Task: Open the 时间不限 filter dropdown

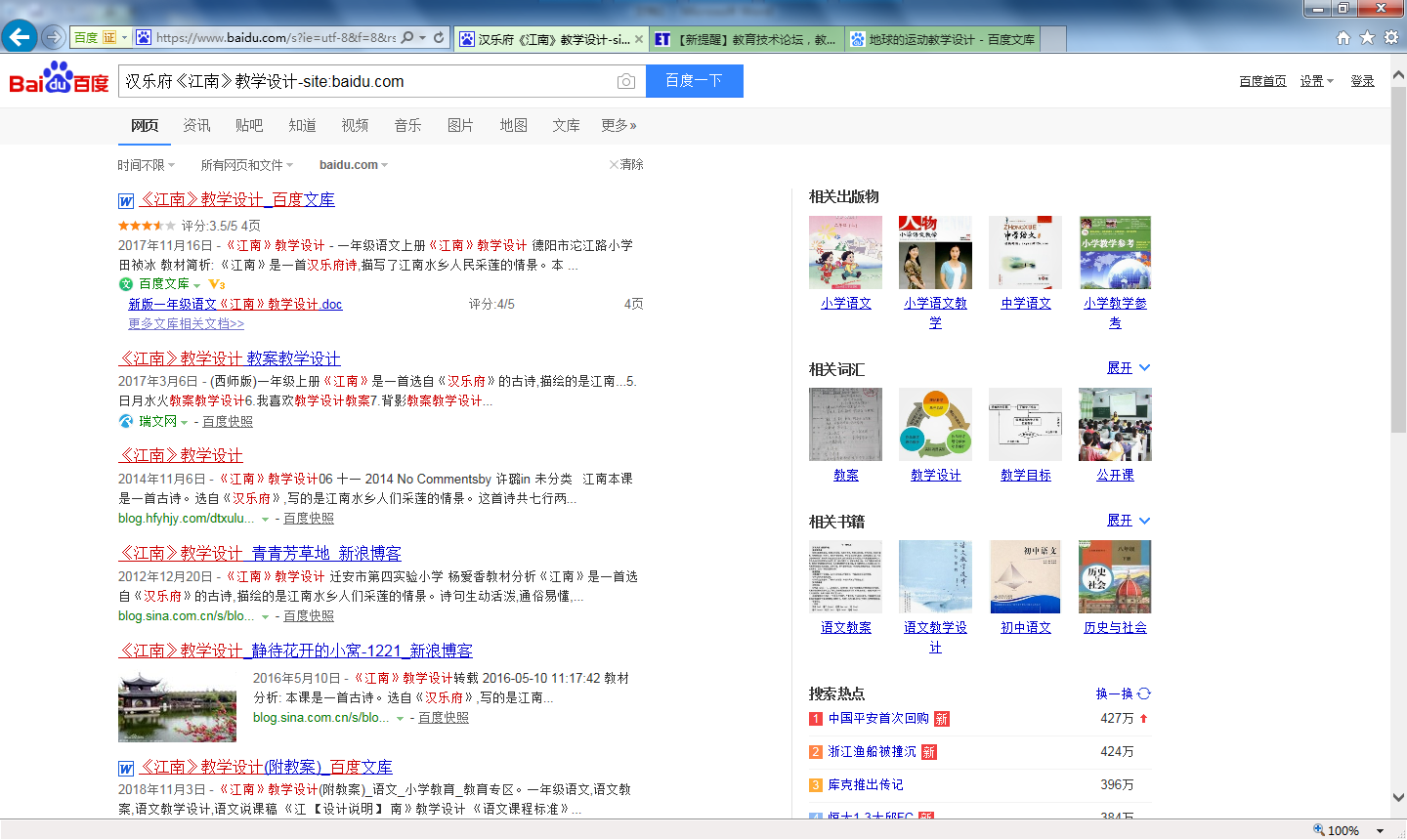Action: point(147,165)
